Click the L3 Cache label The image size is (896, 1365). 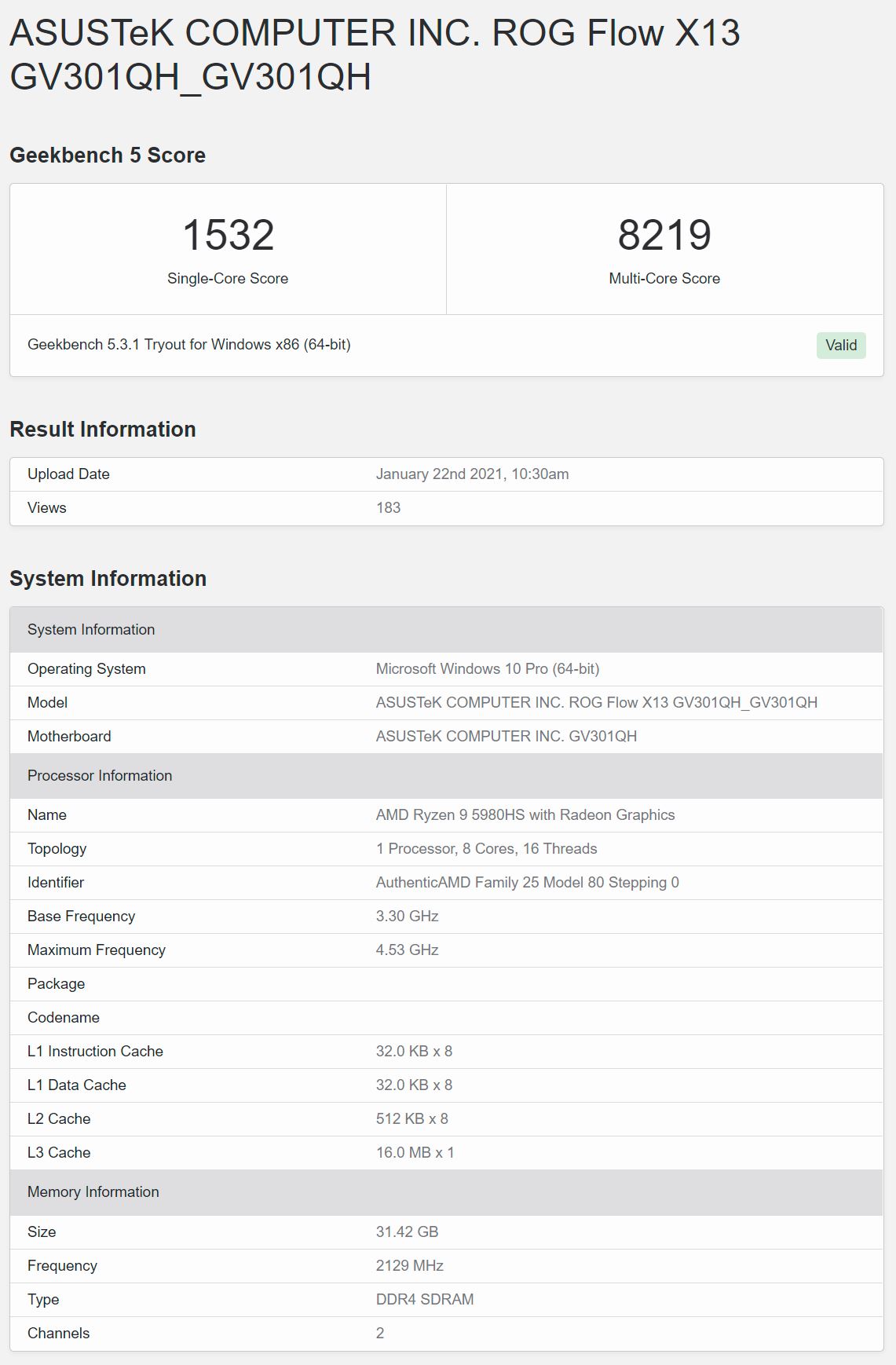[59, 1153]
